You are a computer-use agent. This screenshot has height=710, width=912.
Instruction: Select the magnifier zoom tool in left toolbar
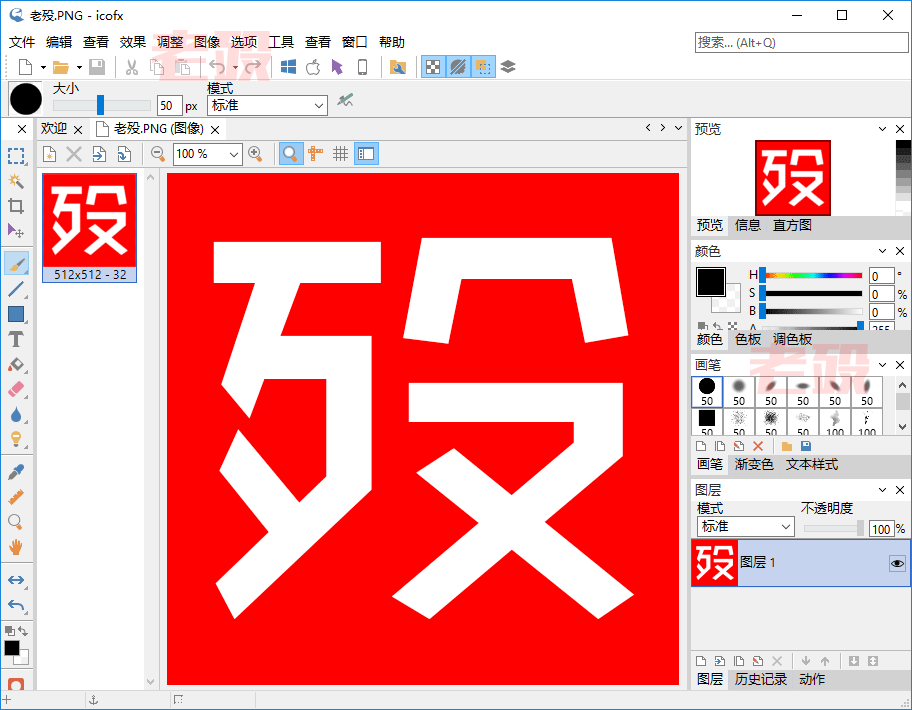[x=16, y=522]
